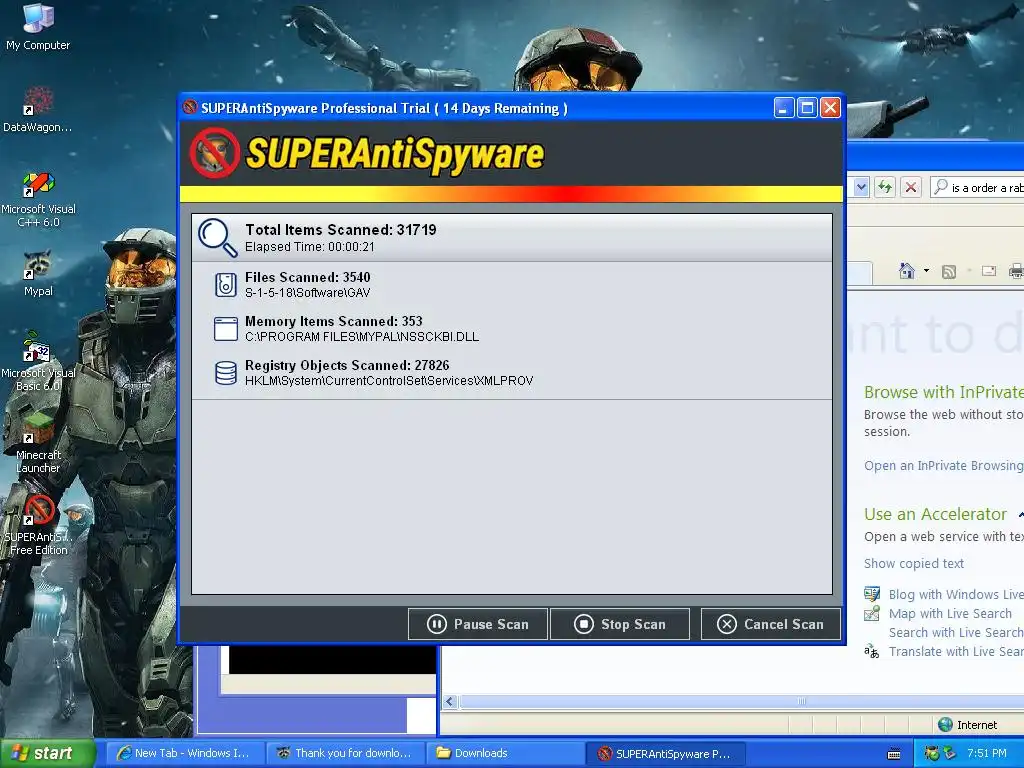Click the scroll left arrow in Internet Explorer
This screenshot has width=1024, height=768.
(449, 701)
